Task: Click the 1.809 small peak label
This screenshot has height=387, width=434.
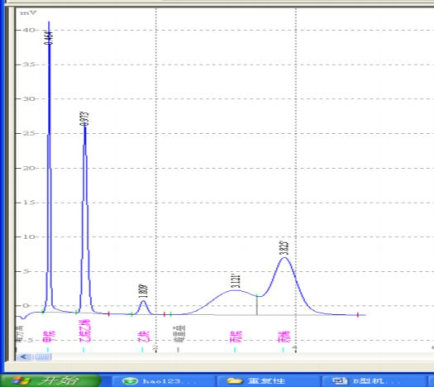Action: tap(144, 291)
